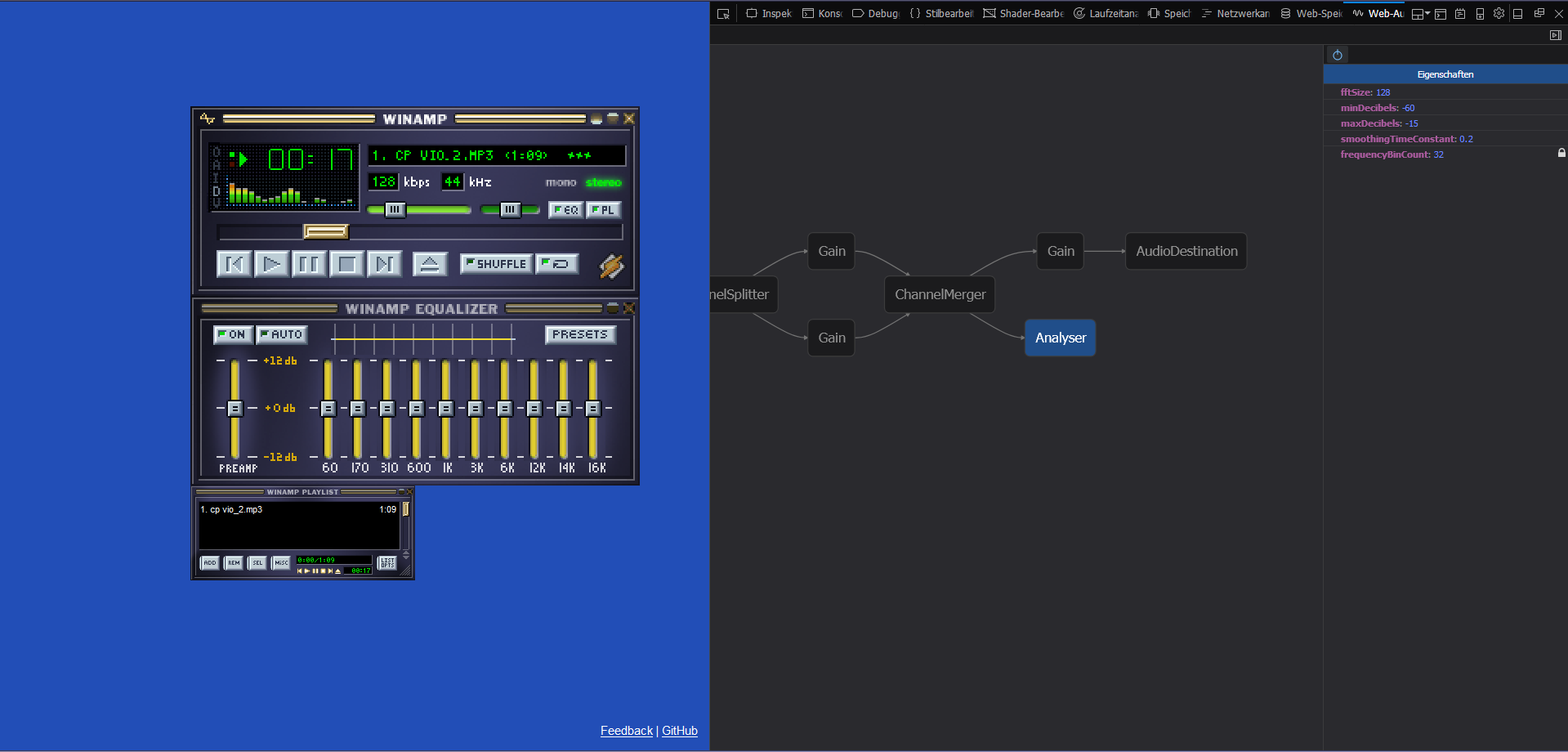
Task: Click the +12 db equalizer label
Action: [280, 360]
